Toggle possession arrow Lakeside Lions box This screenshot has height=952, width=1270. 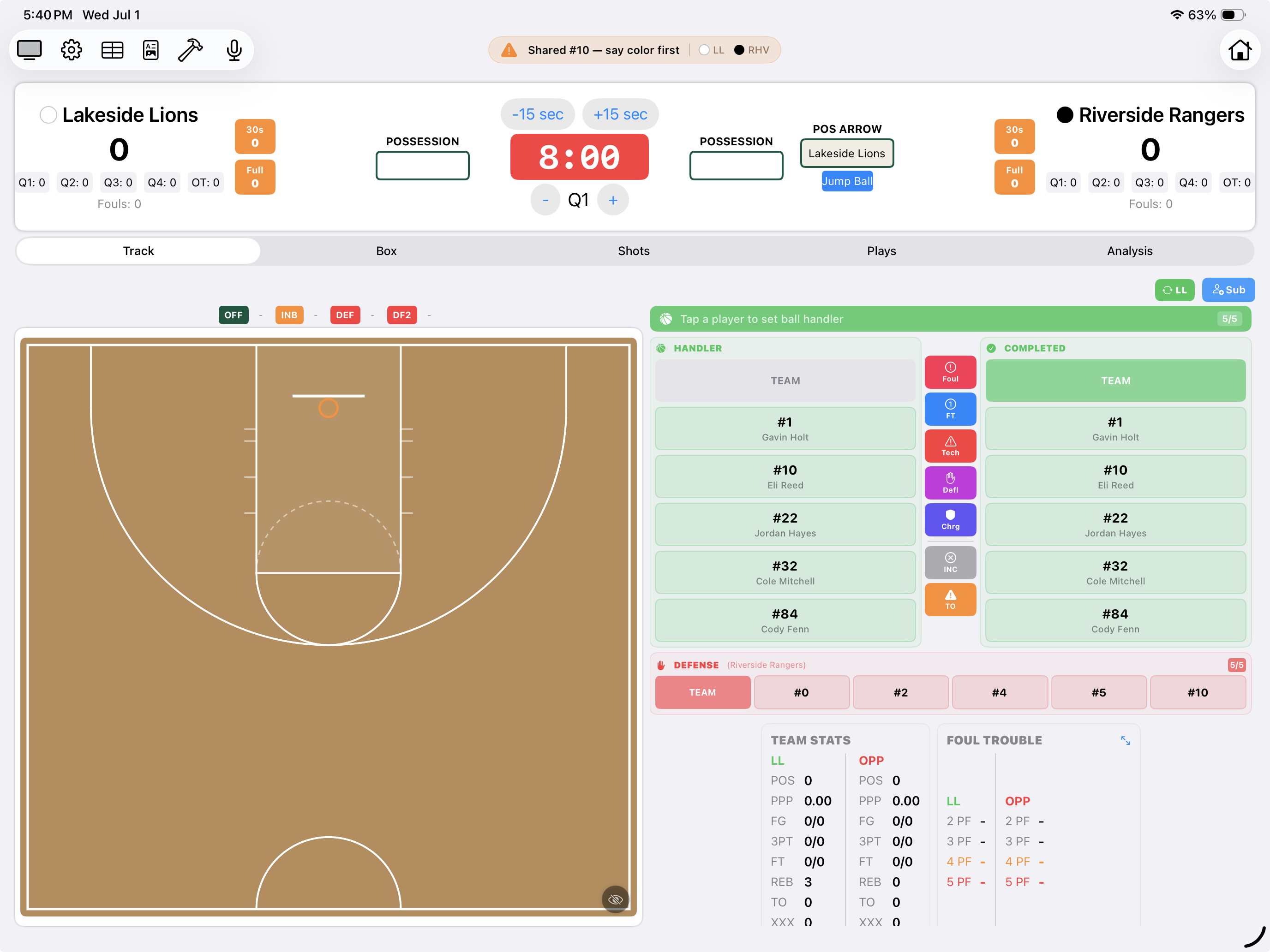847,153
